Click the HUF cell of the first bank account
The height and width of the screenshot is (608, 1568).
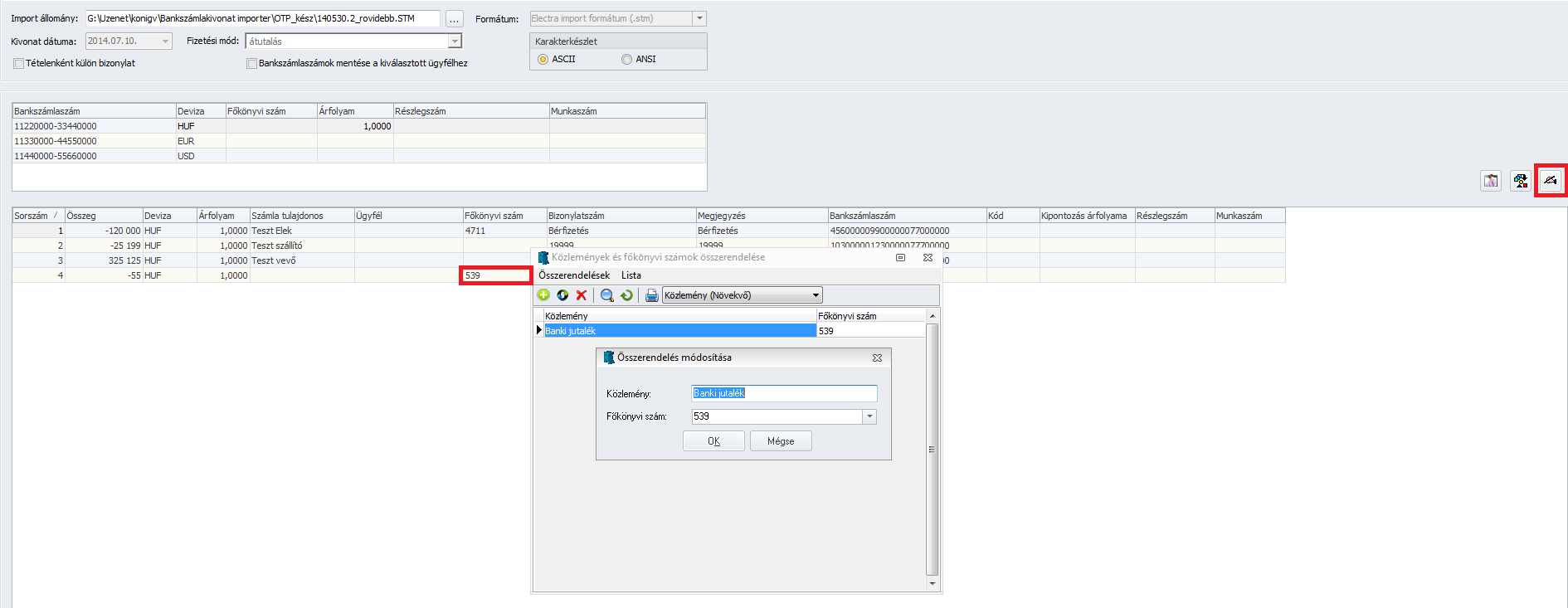pyautogui.click(x=201, y=126)
